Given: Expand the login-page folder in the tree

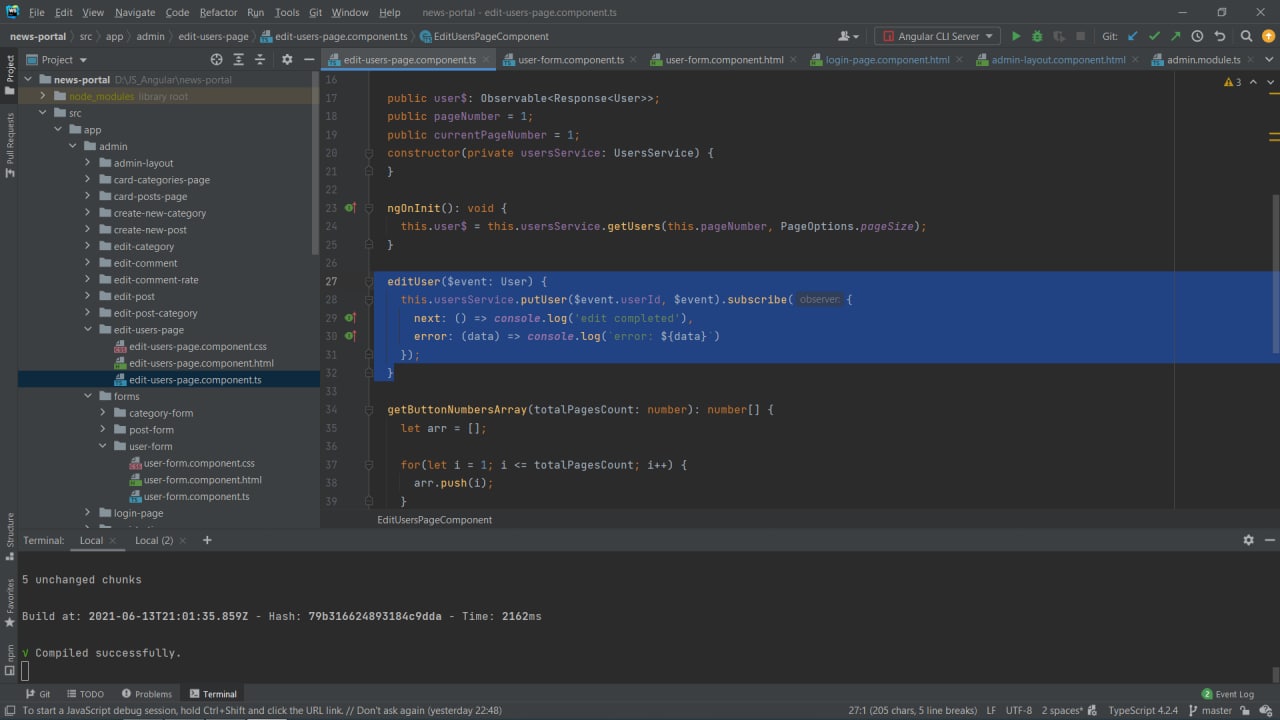Looking at the screenshot, I should [x=88, y=513].
